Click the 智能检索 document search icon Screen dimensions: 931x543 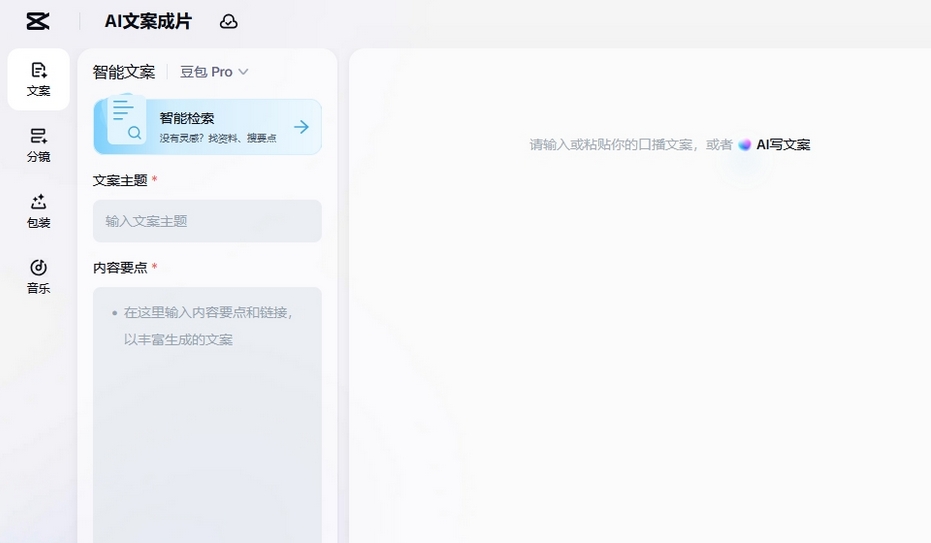coord(126,121)
